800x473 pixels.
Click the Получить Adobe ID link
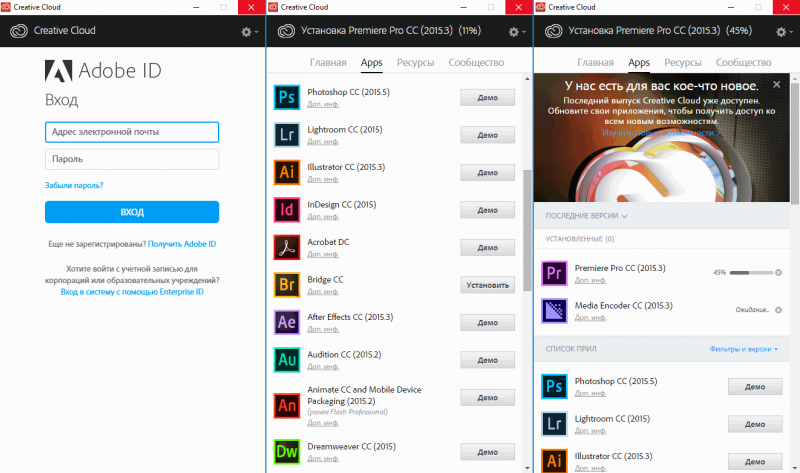182,244
